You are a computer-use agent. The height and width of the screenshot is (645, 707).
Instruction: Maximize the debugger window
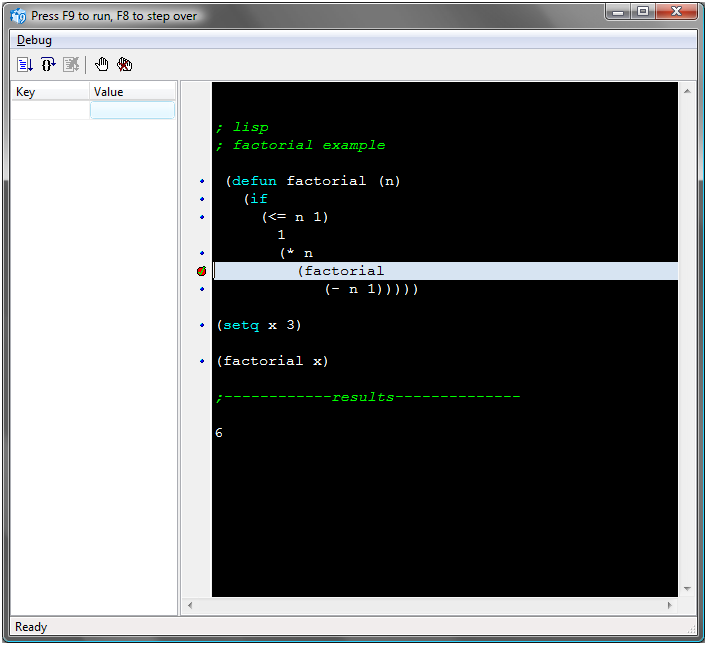point(643,12)
